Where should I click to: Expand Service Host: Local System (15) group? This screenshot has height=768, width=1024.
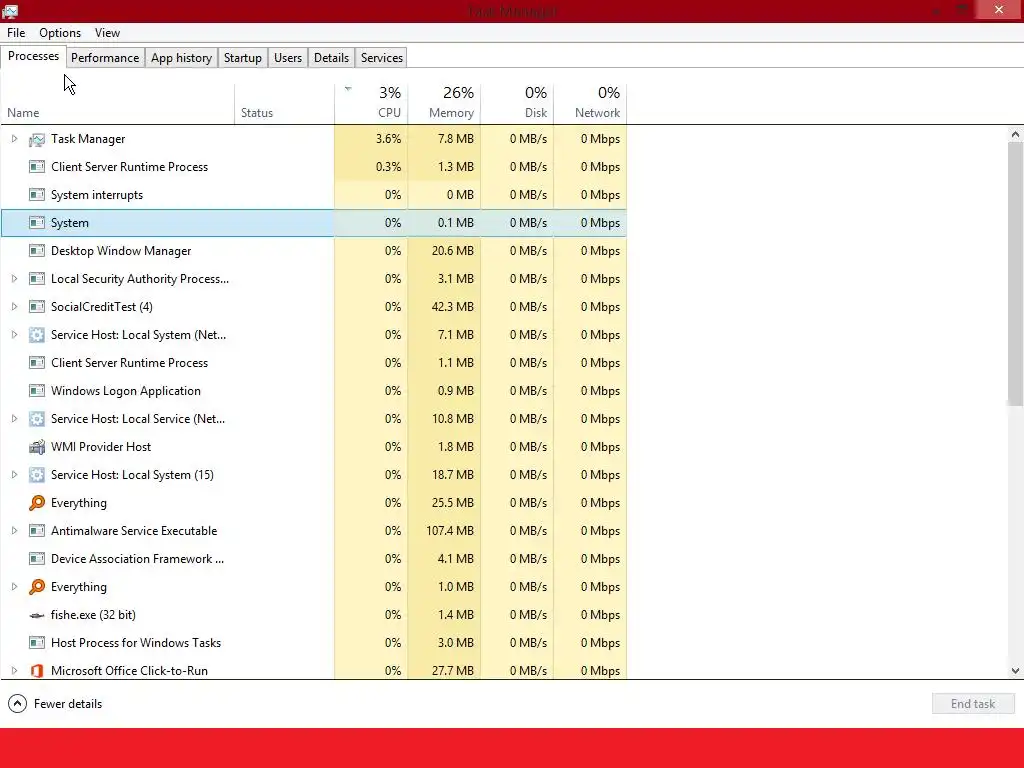(14, 475)
